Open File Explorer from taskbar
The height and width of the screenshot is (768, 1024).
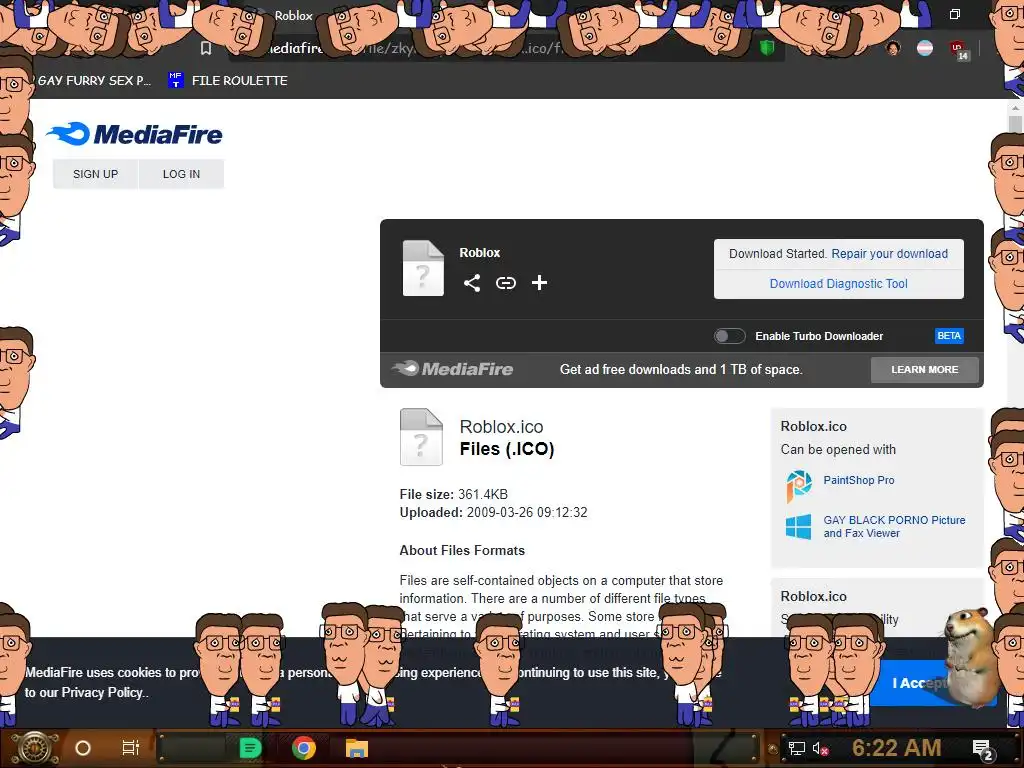point(357,748)
